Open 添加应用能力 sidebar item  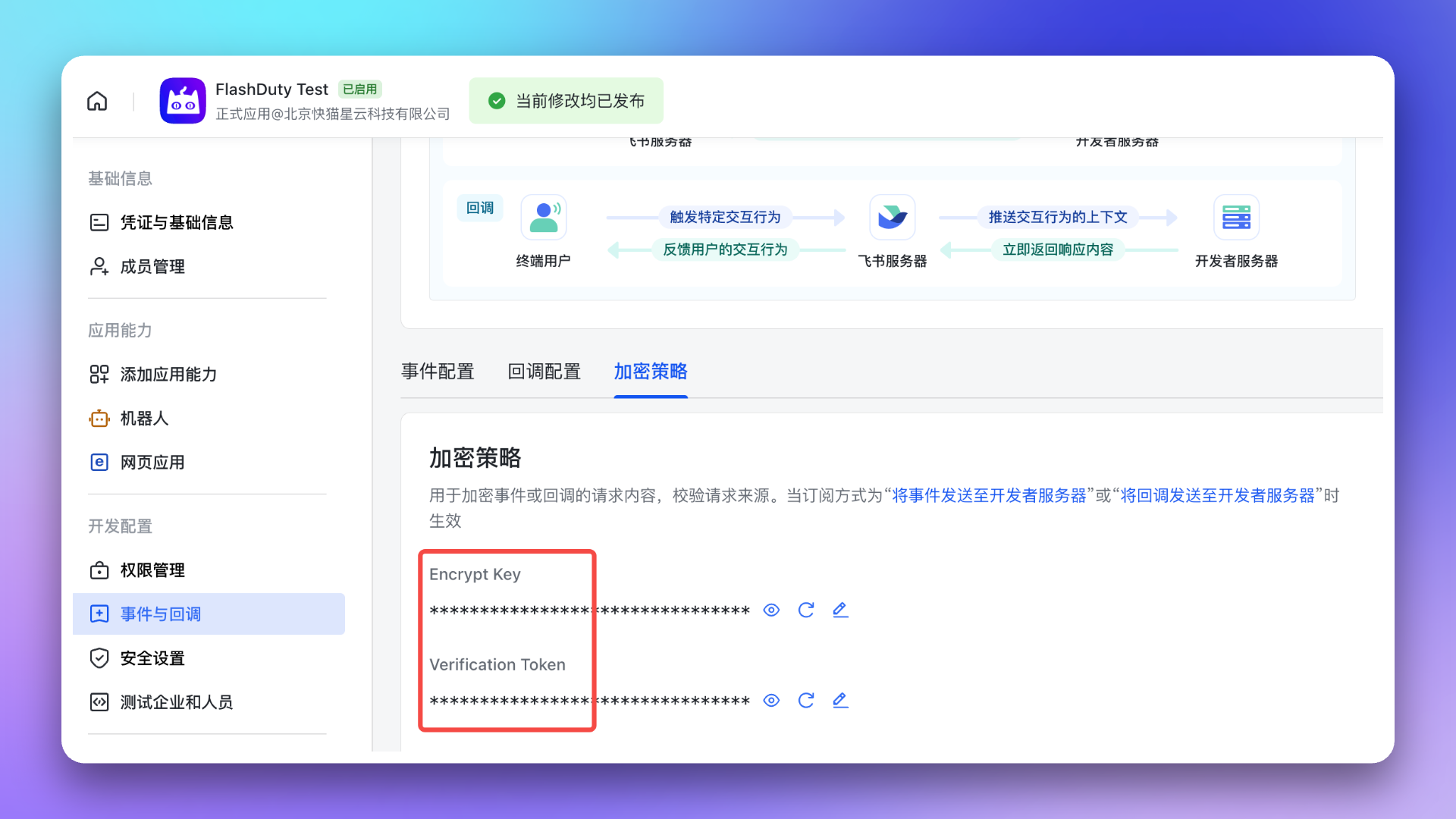point(168,375)
